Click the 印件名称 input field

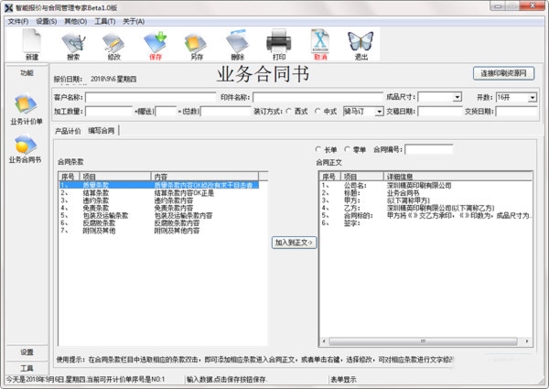[318, 97]
